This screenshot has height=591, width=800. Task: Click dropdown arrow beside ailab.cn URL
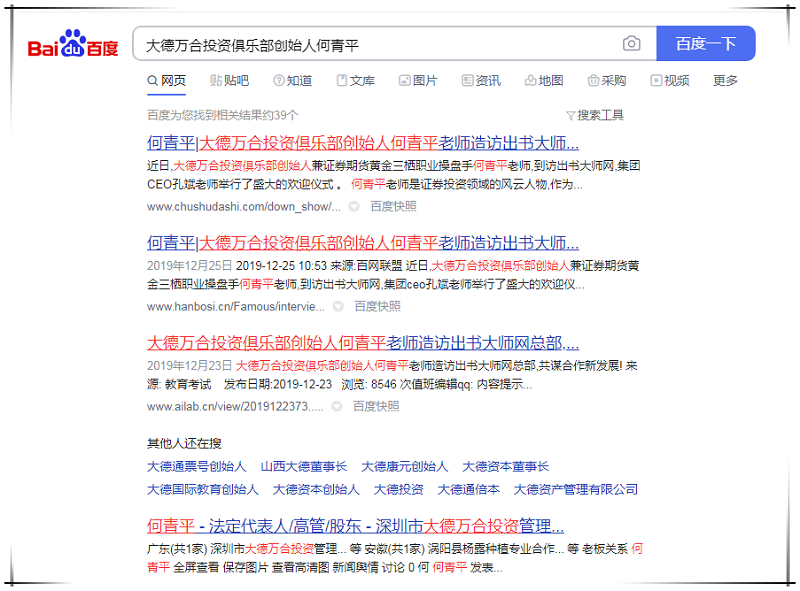[x=337, y=407]
